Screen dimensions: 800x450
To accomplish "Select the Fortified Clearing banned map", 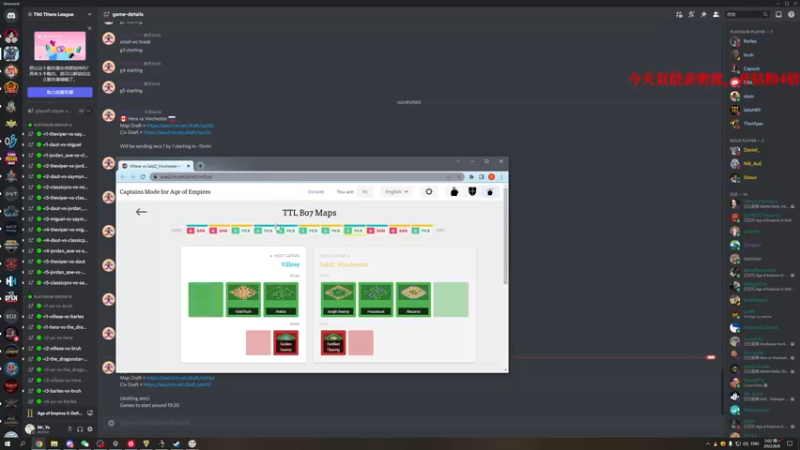I will point(333,343).
